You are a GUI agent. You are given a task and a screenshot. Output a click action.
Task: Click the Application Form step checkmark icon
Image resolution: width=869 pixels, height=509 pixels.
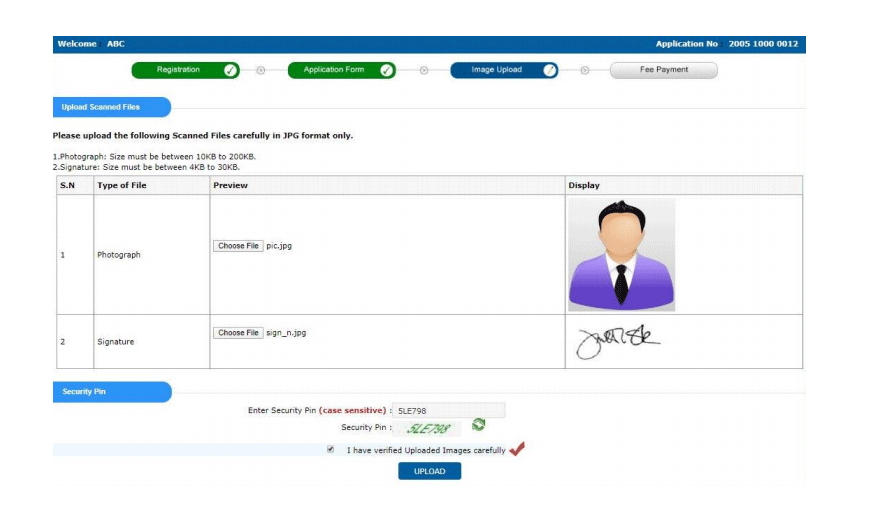tap(386, 70)
